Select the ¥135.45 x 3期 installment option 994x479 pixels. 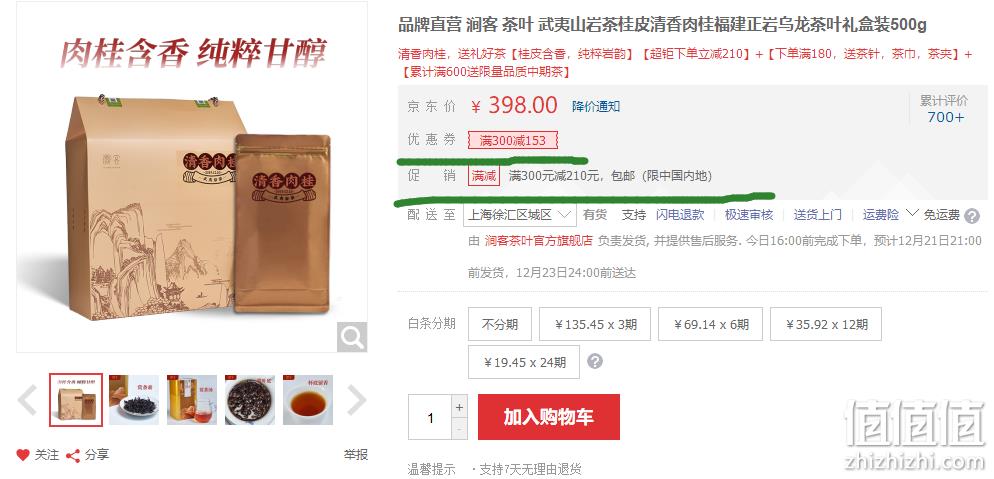(x=595, y=324)
